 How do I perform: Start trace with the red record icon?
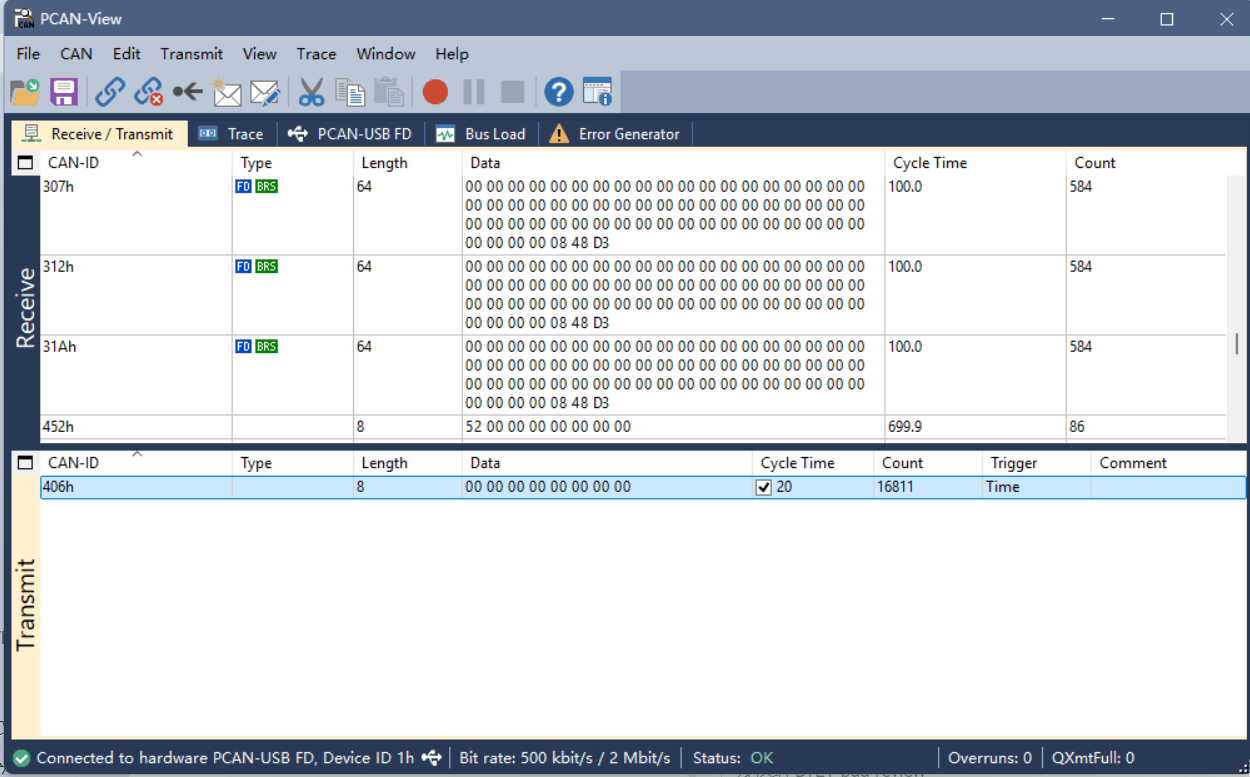(435, 93)
